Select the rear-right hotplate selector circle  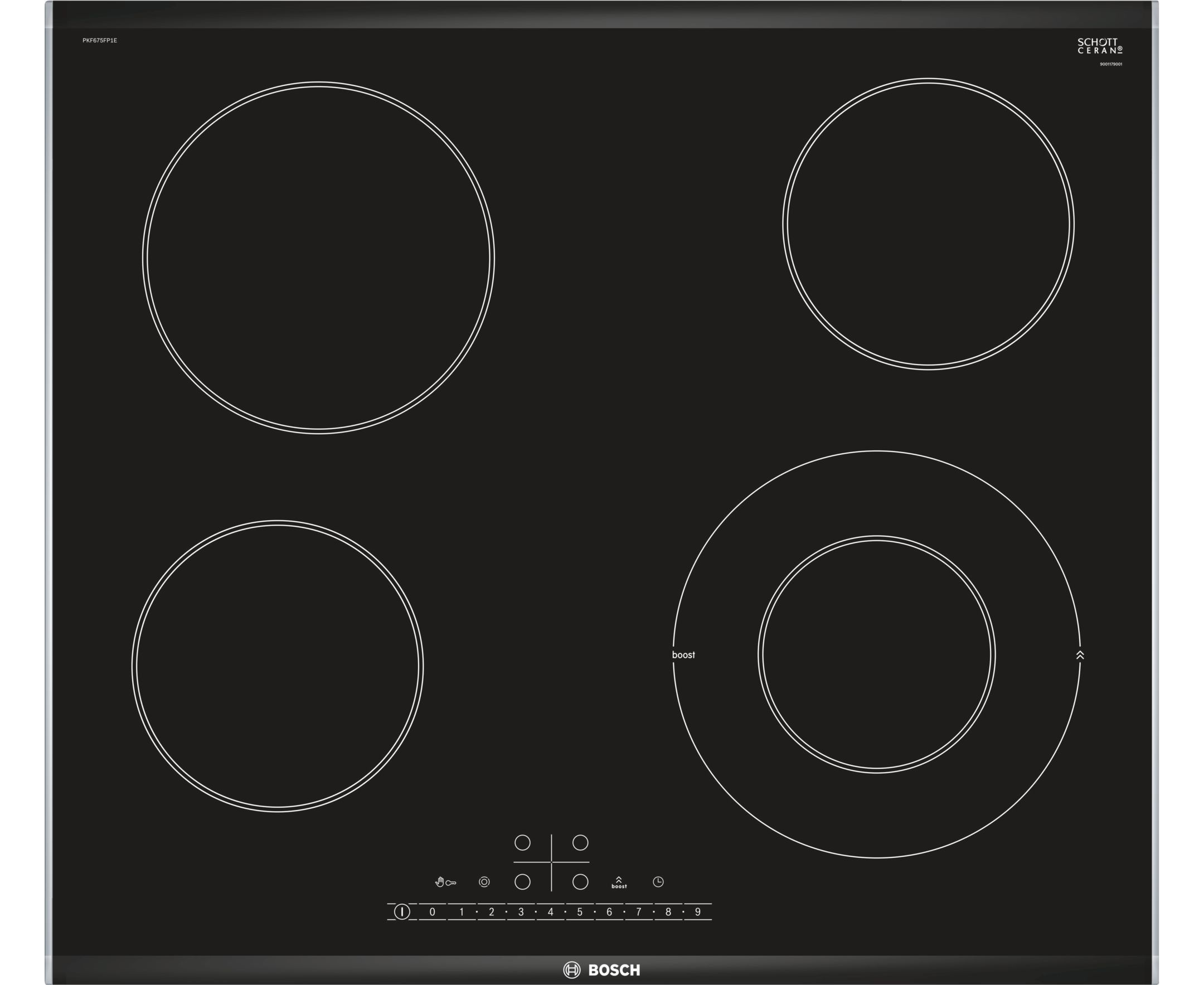pos(580,843)
